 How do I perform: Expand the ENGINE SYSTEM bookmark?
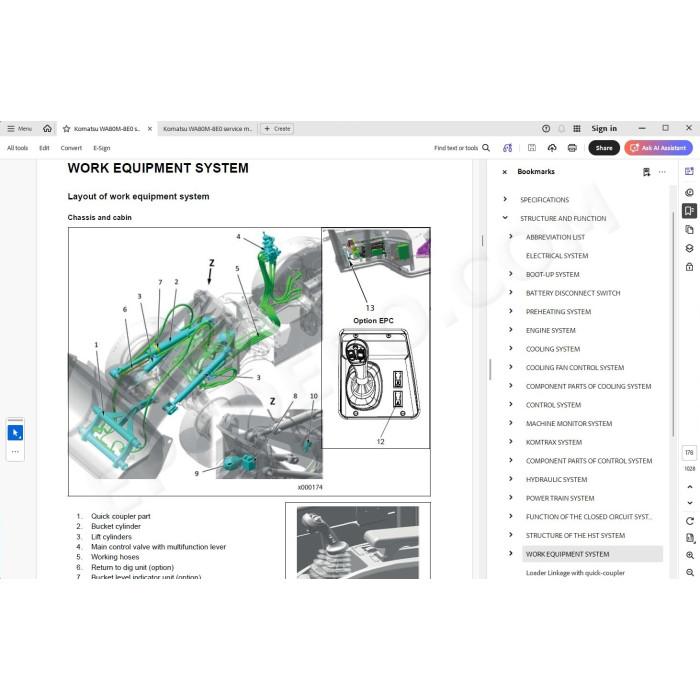(511, 329)
